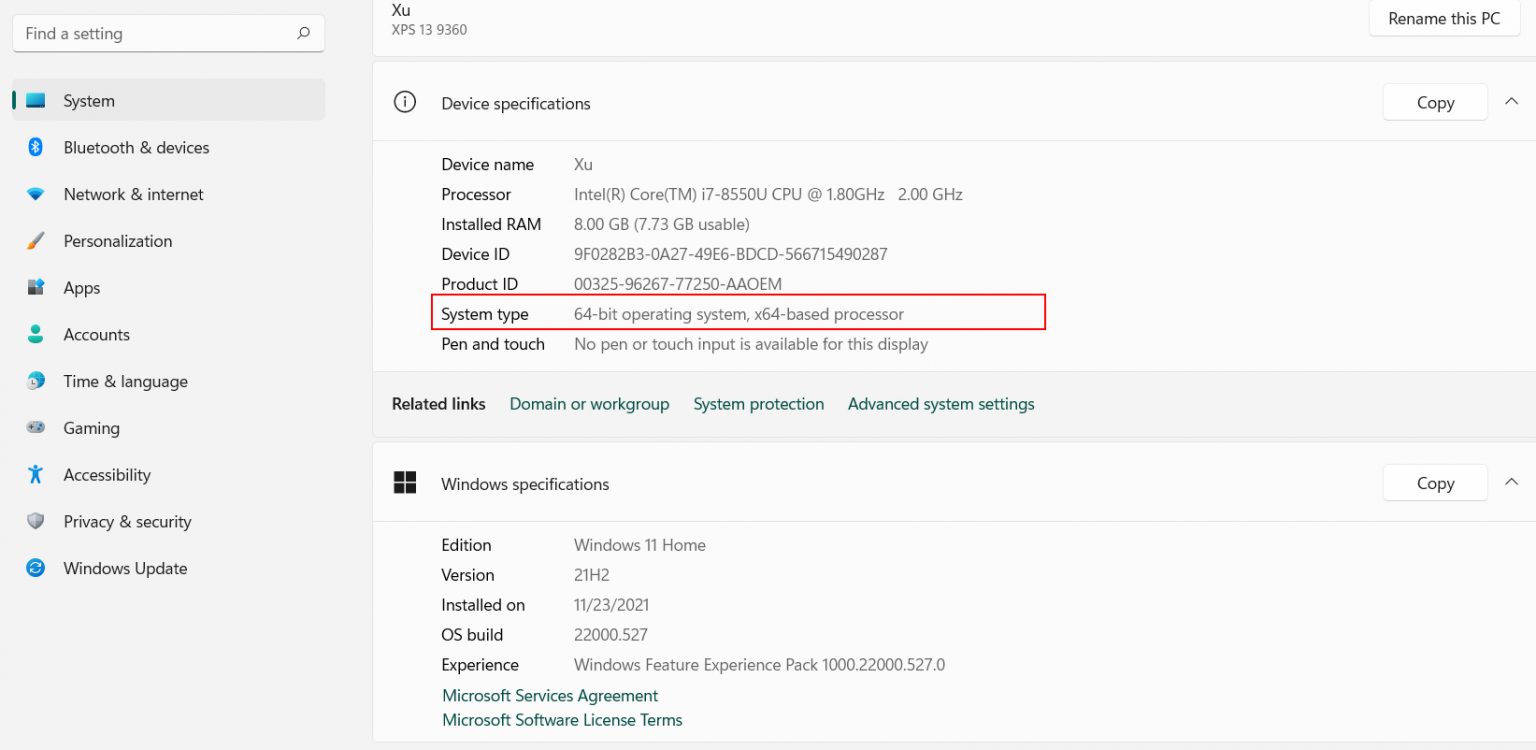The height and width of the screenshot is (750, 1536).
Task: Copy the Device specifications
Action: [1435, 103]
